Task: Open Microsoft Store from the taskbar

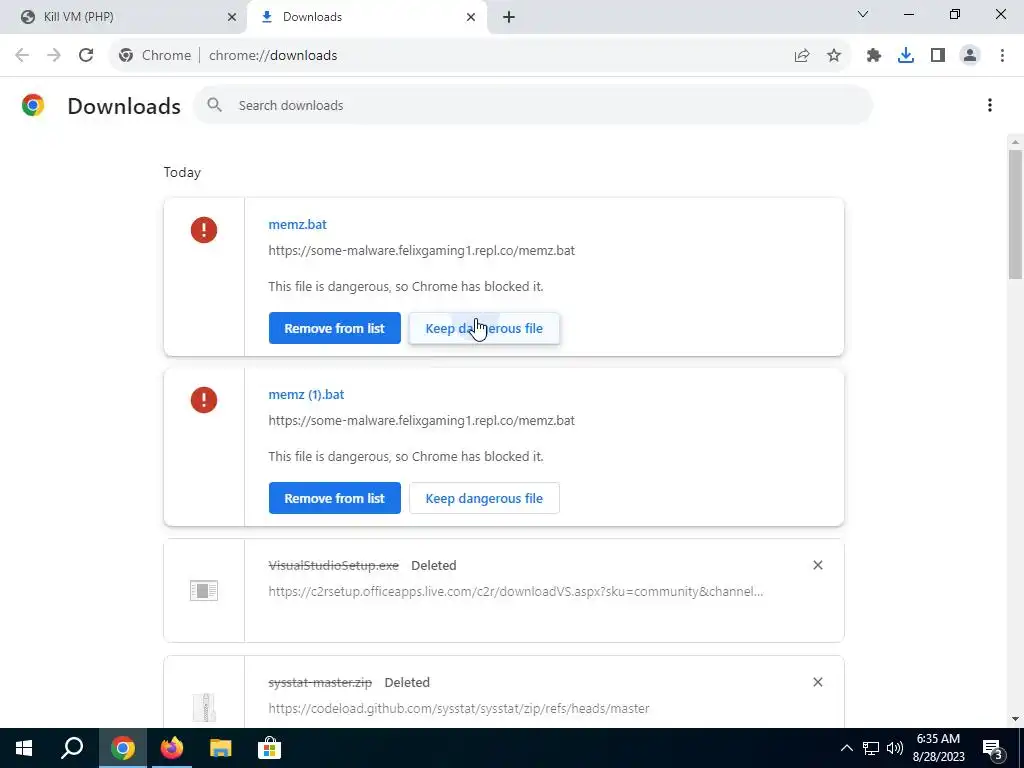Action: click(x=269, y=748)
